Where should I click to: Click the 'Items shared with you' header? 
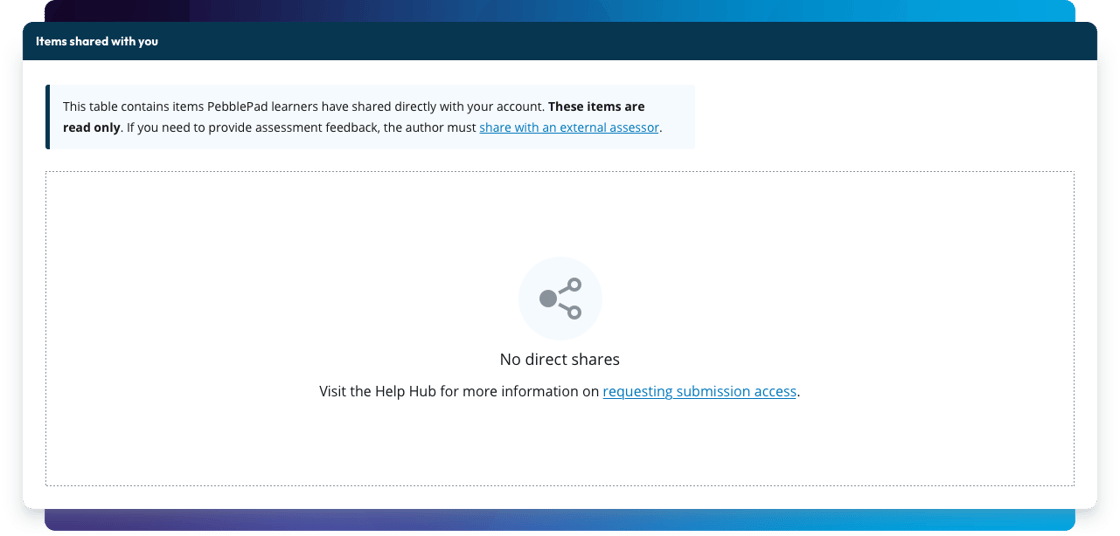coord(97,41)
